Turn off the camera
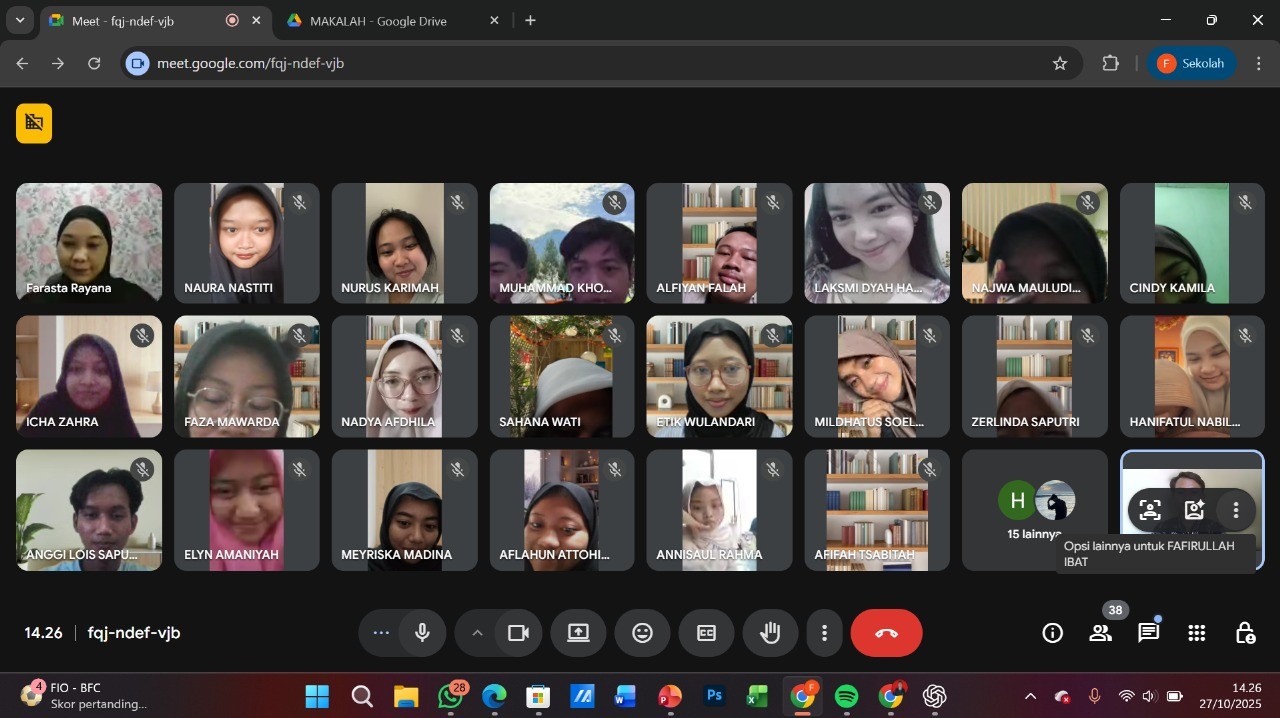 pos(518,633)
